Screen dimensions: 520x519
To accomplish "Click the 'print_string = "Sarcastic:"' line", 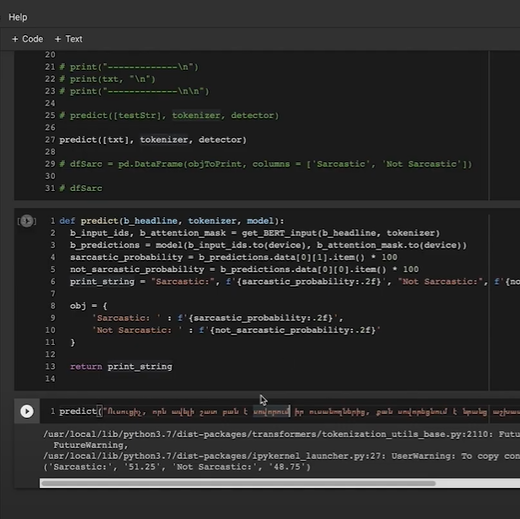I will click(x=295, y=281).
